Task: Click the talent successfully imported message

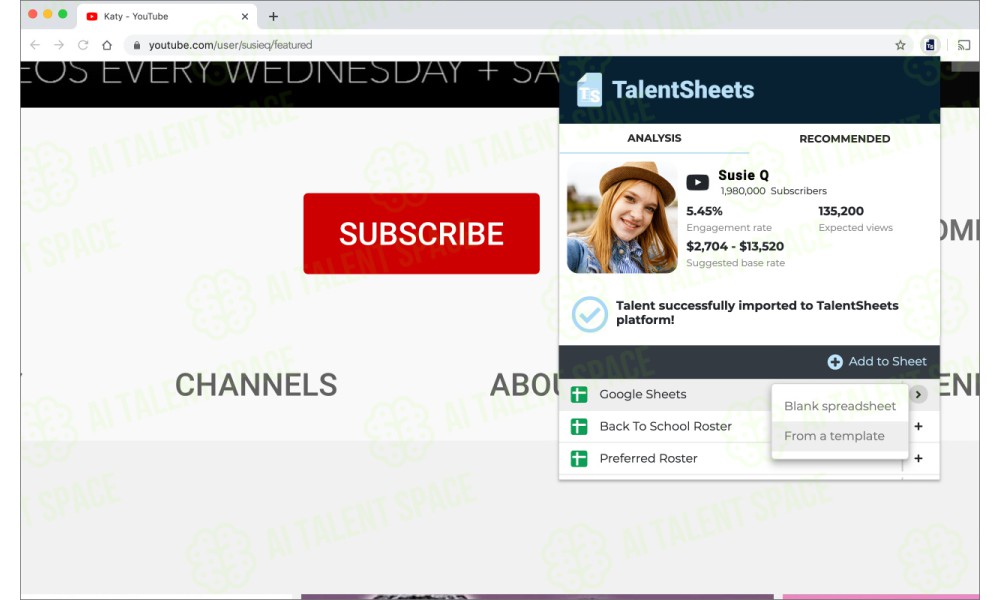Action: (757, 312)
